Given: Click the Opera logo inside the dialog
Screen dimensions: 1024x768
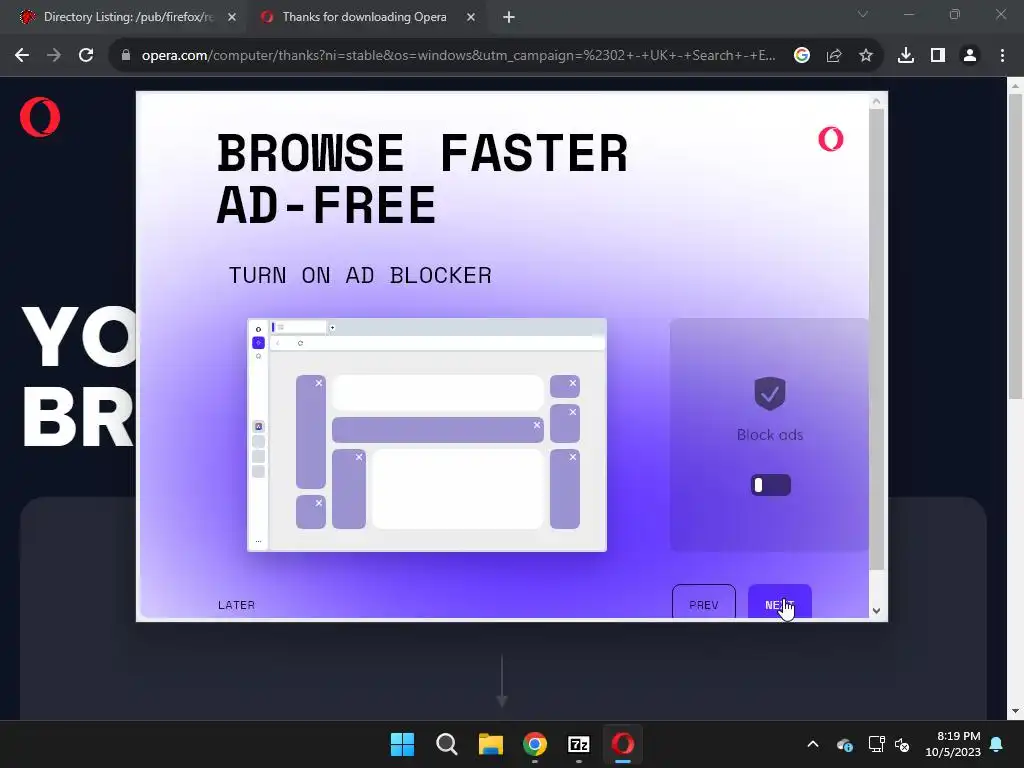Looking at the screenshot, I should pyautogui.click(x=831, y=138).
